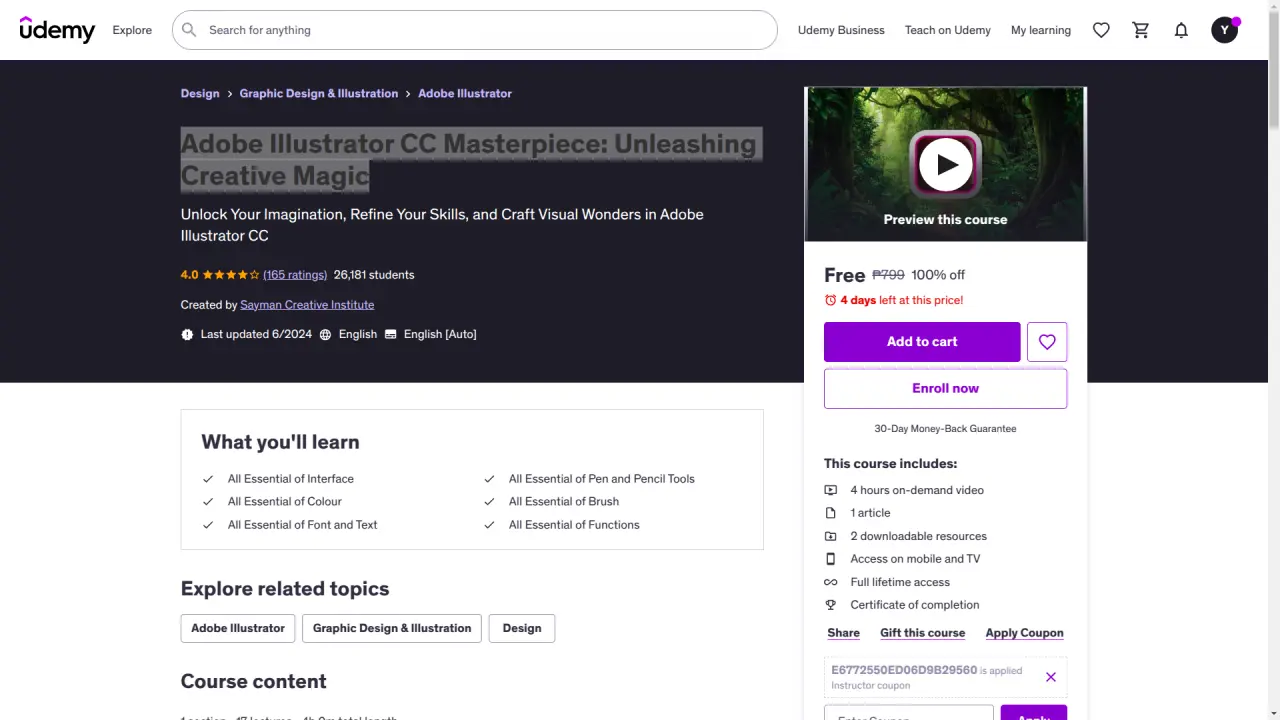Image resolution: width=1280 pixels, height=720 pixels.
Task: Open Udemy Business menu item
Action: pos(841,30)
